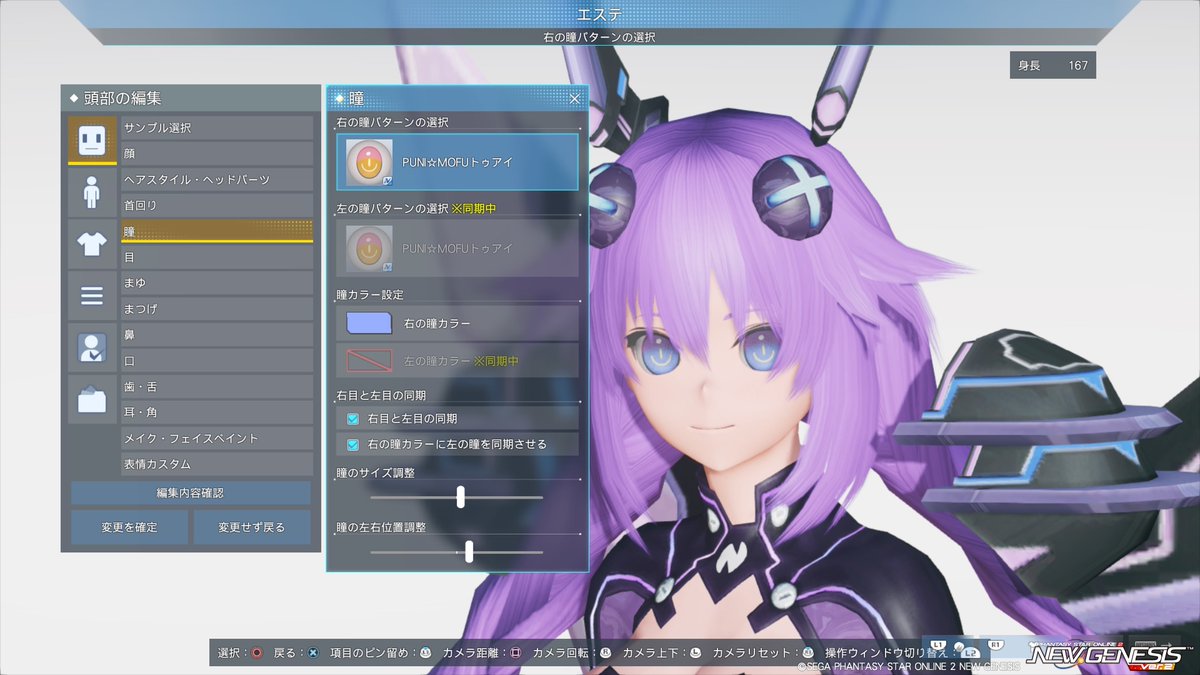This screenshot has width=1200, height=675.
Task: Click the 項目のピン留め button icon
Action: click(426, 653)
